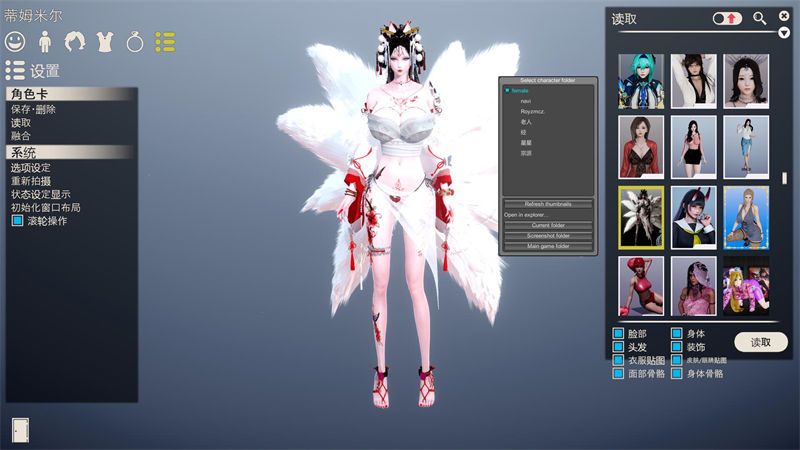
Task: Flip the red arrow sort toggle switch
Action: pyautogui.click(x=726, y=18)
